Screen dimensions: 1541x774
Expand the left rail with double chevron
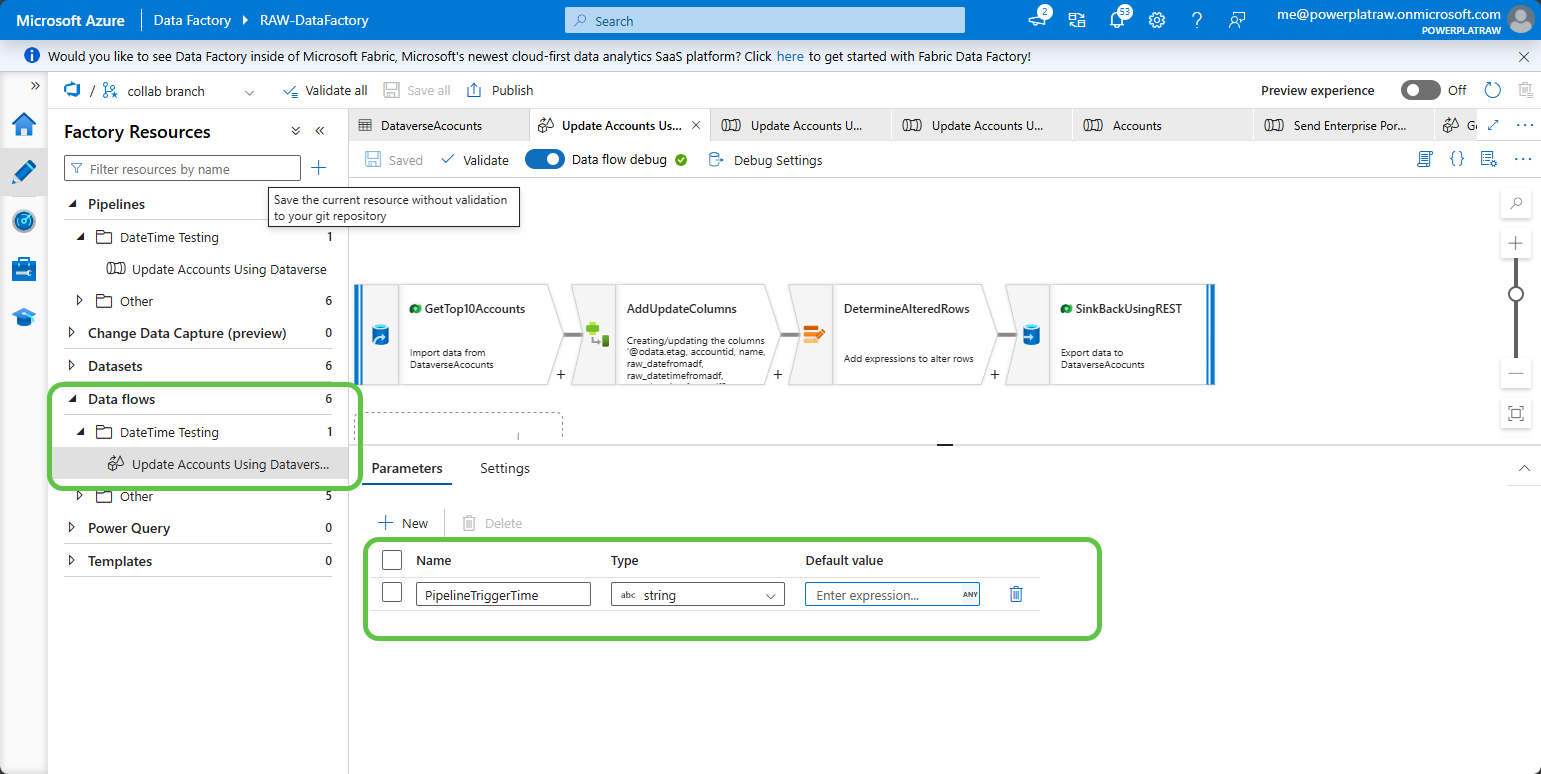coord(36,86)
